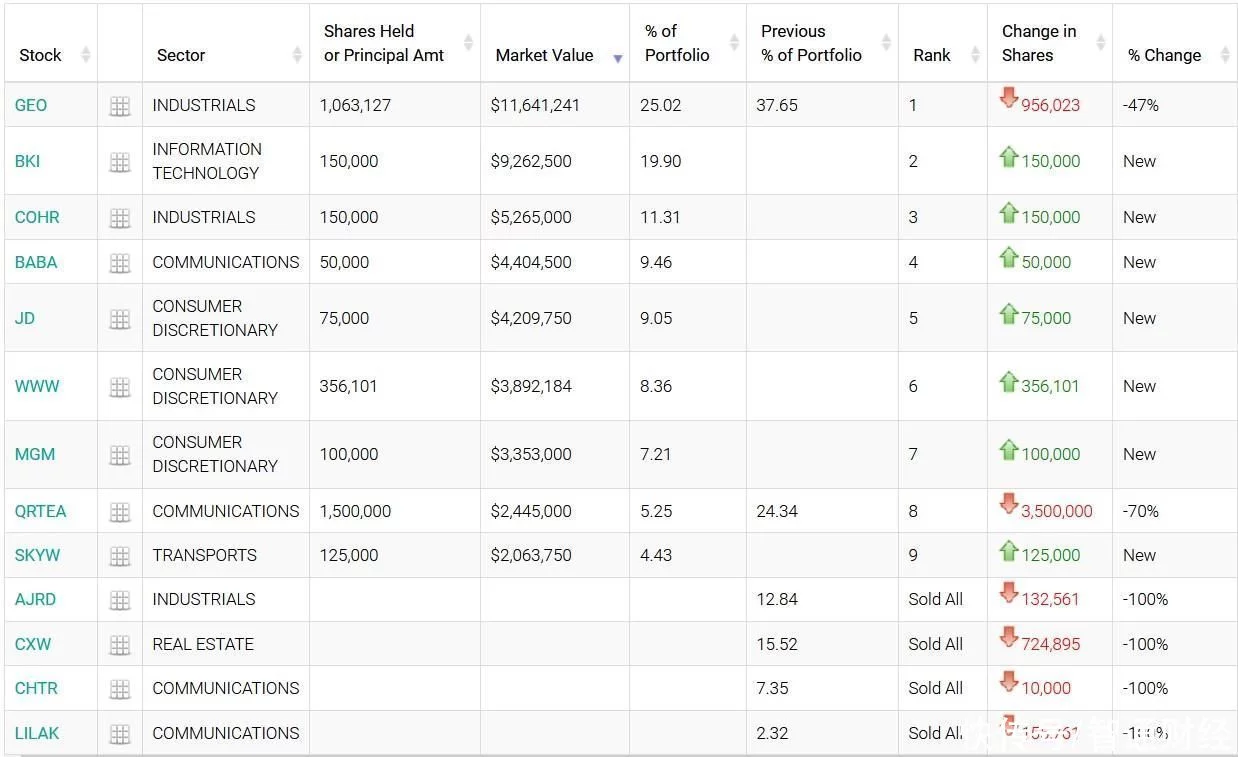Open the LILAK stock link
Screen dimensions: 1238x757
pyautogui.click(x=37, y=734)
